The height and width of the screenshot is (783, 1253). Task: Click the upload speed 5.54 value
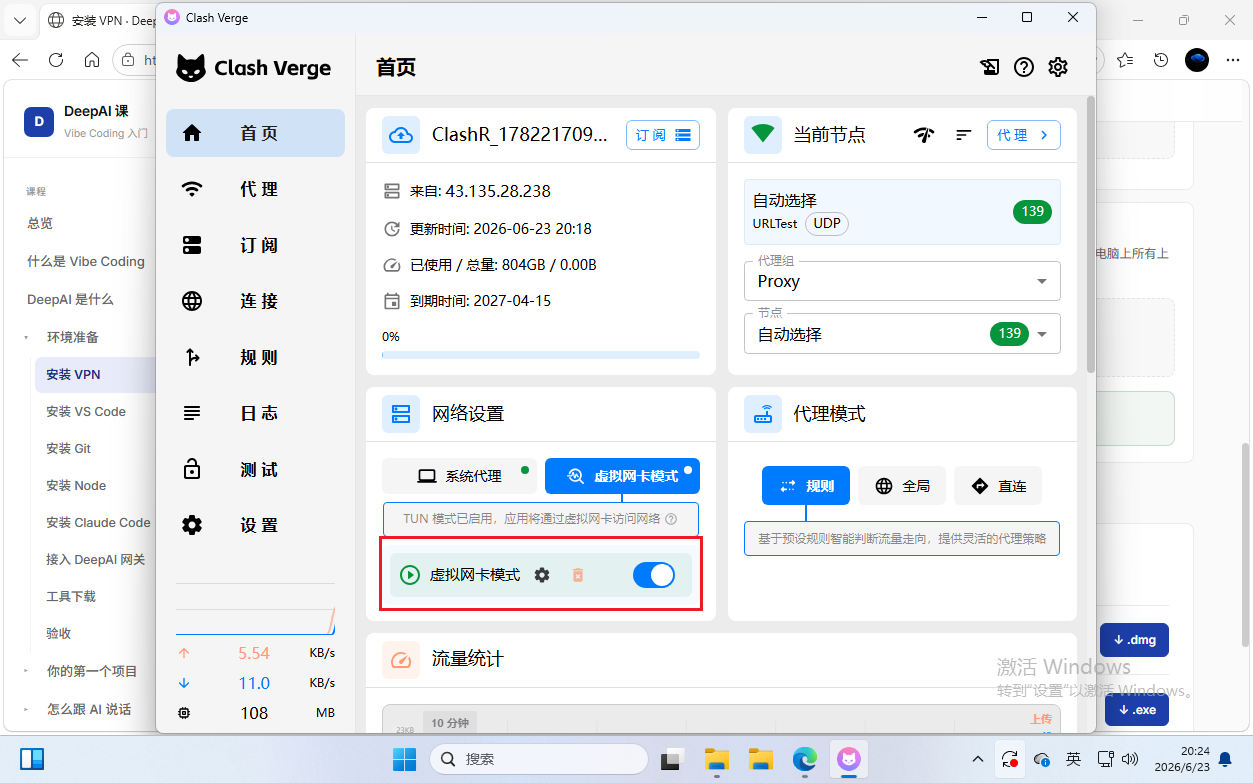(x=254, y=654)
